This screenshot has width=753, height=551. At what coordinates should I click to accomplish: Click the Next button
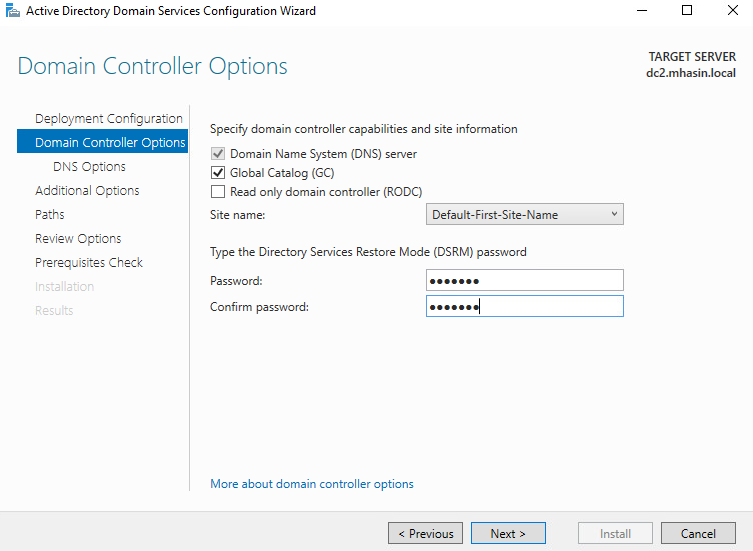[508, 533]
